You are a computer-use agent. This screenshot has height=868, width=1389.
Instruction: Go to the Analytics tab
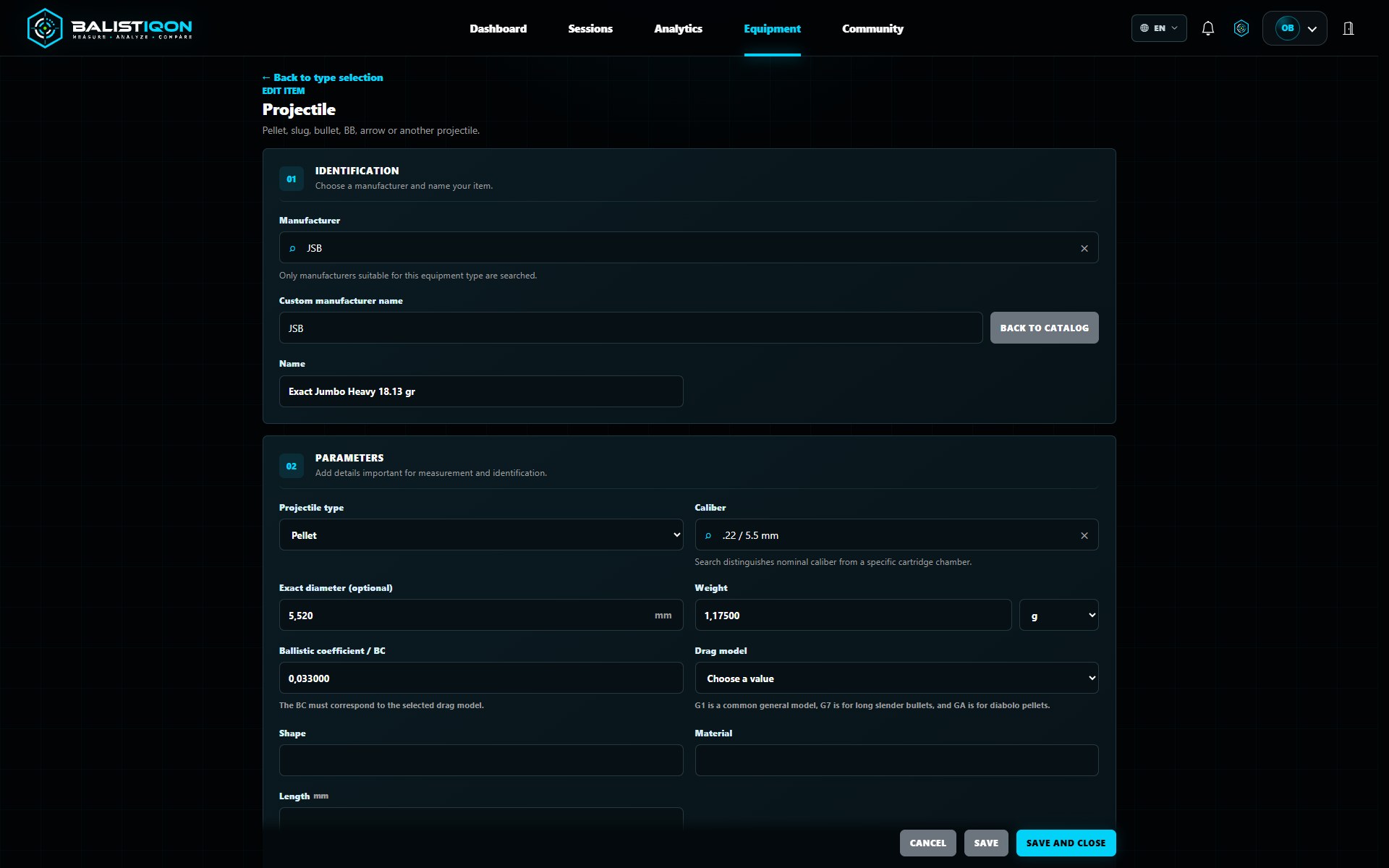[x=679, y=28]
